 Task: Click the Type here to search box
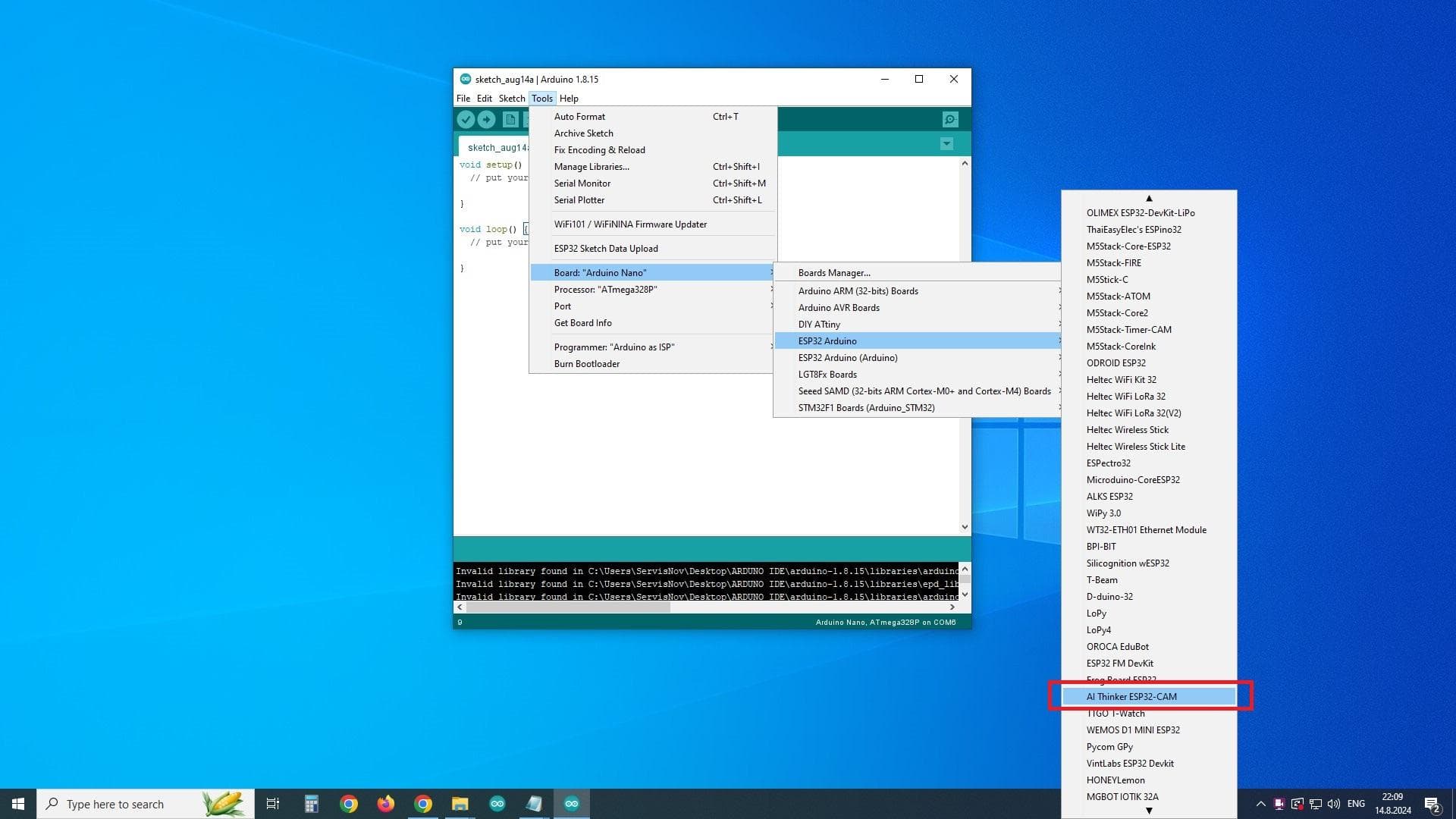click(129, 804)
